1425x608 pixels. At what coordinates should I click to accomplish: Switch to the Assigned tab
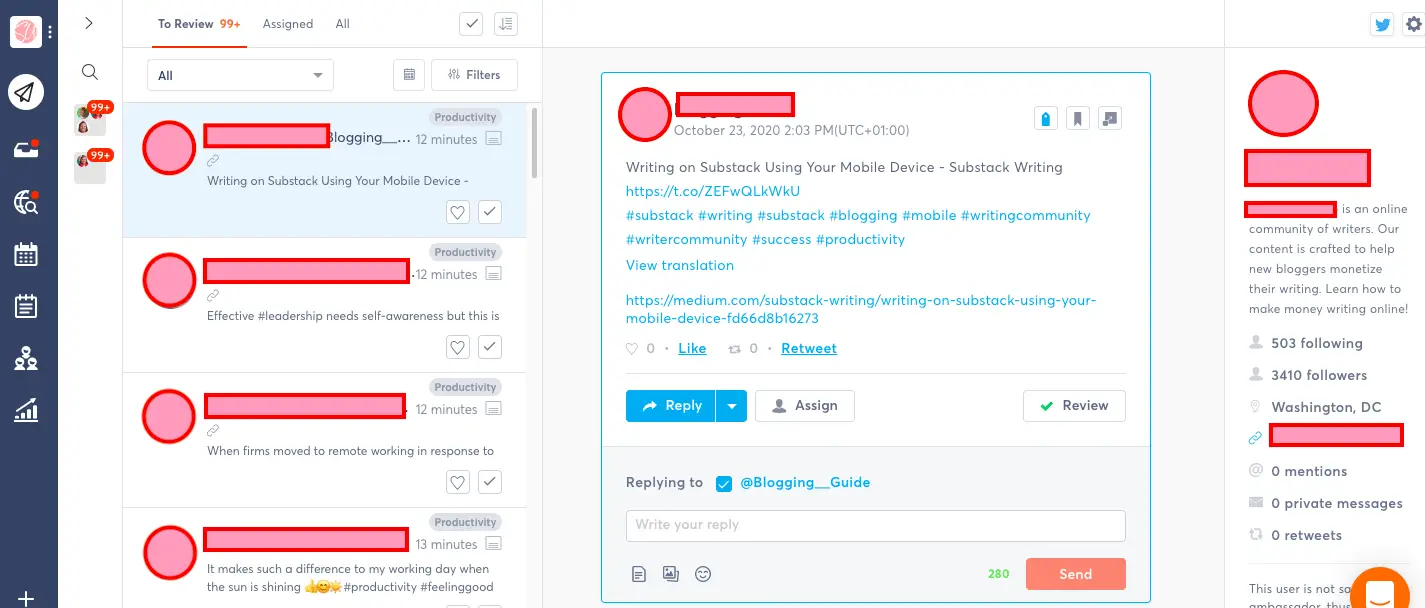pos(288,24)
